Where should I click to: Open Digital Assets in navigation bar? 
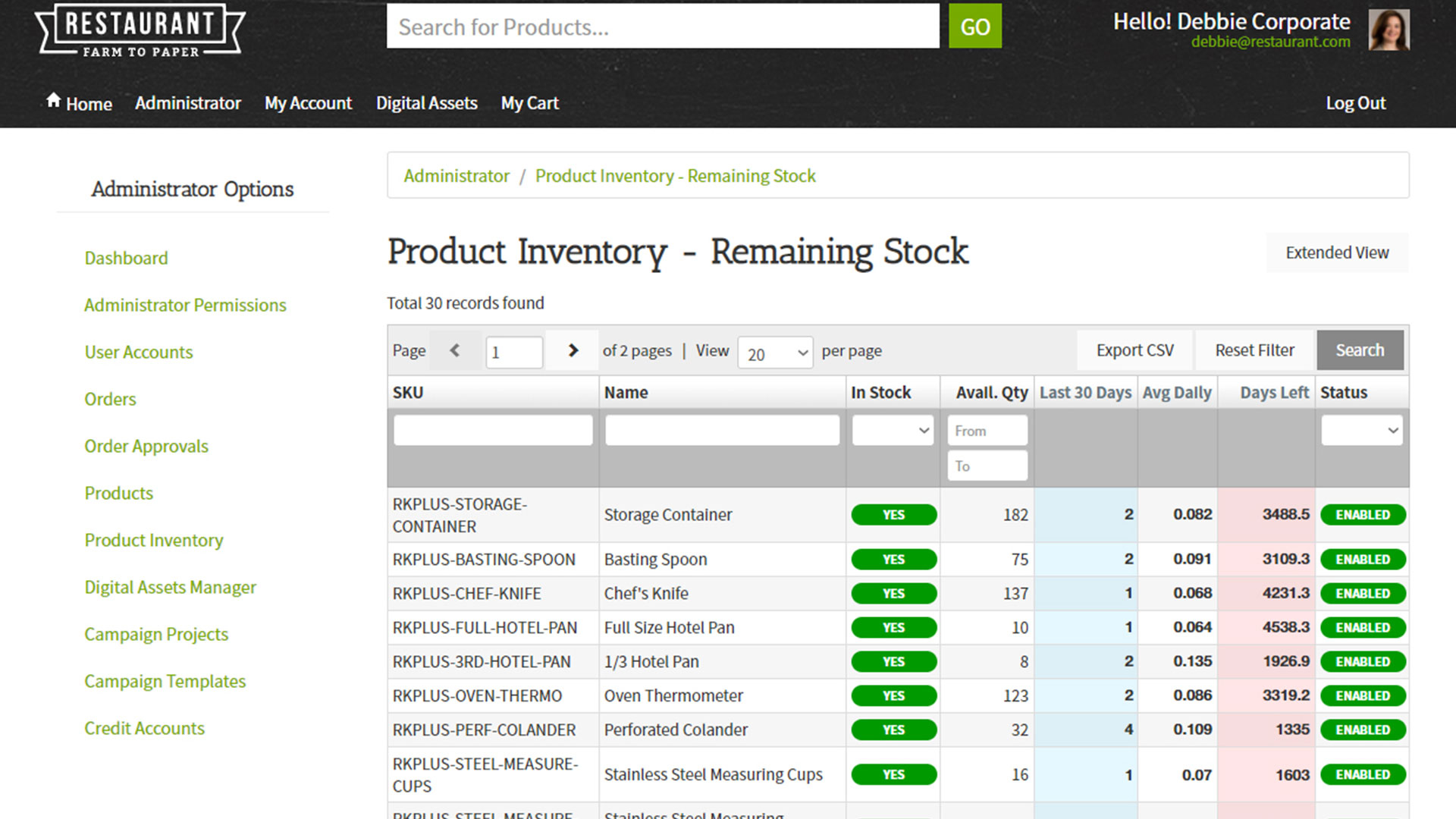[426, 103]
